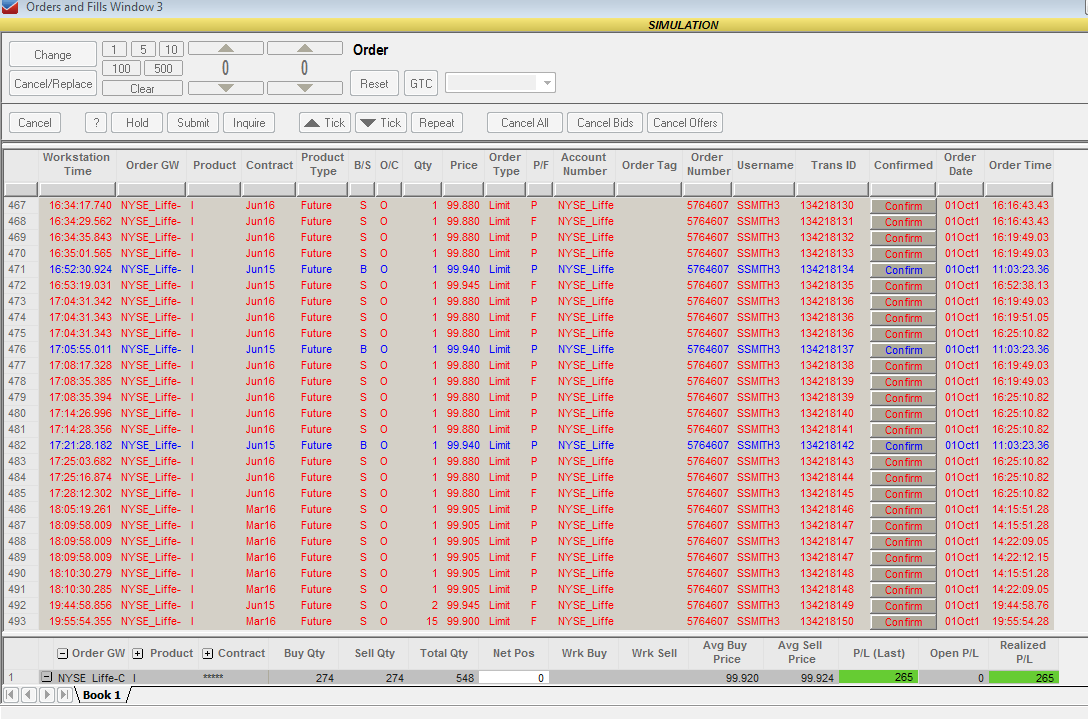1088x719 pixels.
Task: Set quantity preset 100
Action: click(121, 69)
